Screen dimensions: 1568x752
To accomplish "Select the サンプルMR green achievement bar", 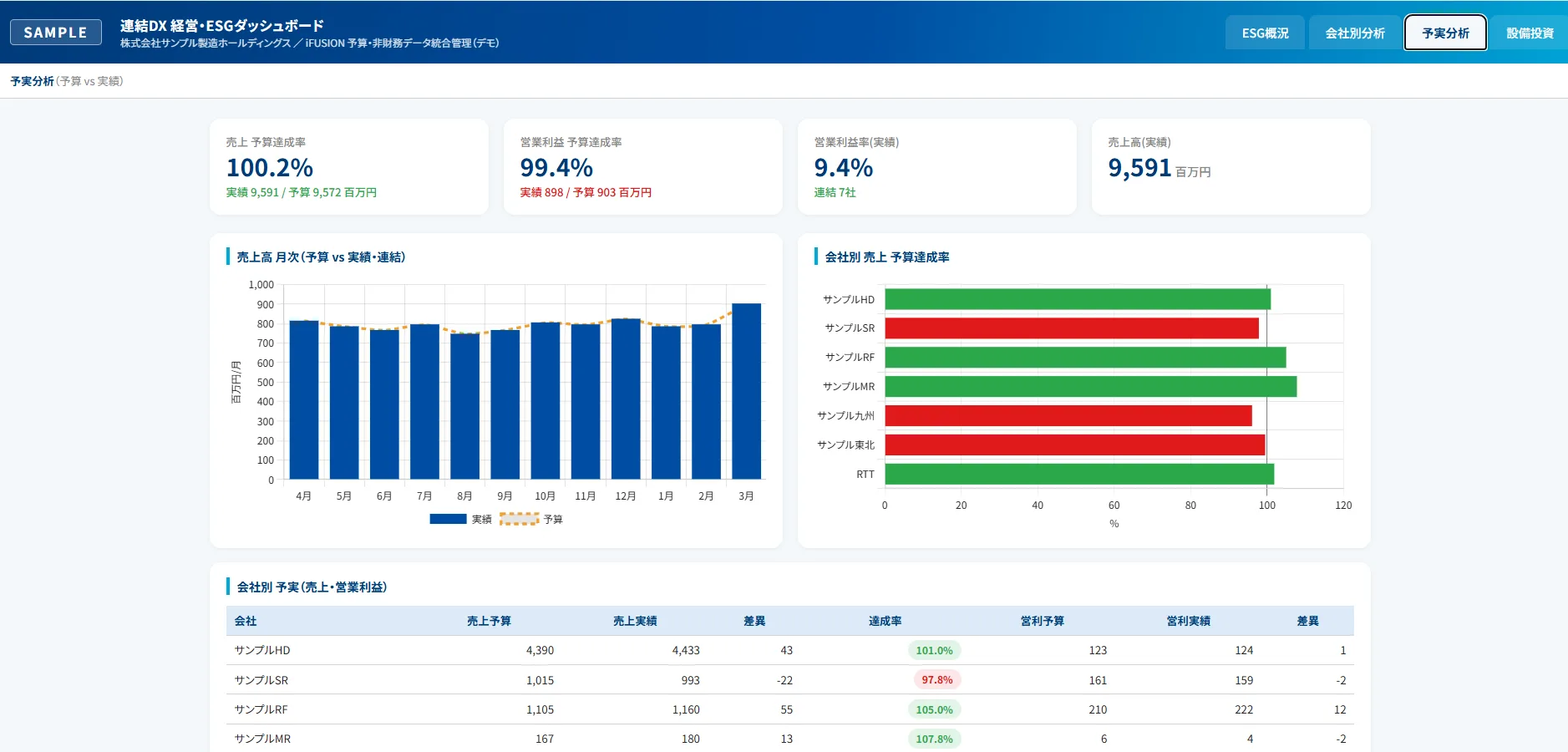I will [x=1091, y=386].
